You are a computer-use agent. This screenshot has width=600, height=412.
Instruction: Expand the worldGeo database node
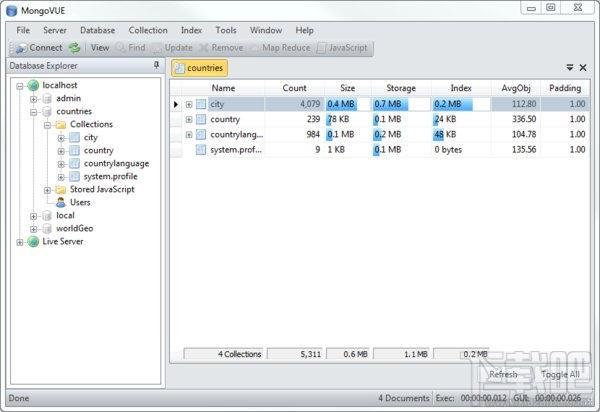tap(34, 229)
